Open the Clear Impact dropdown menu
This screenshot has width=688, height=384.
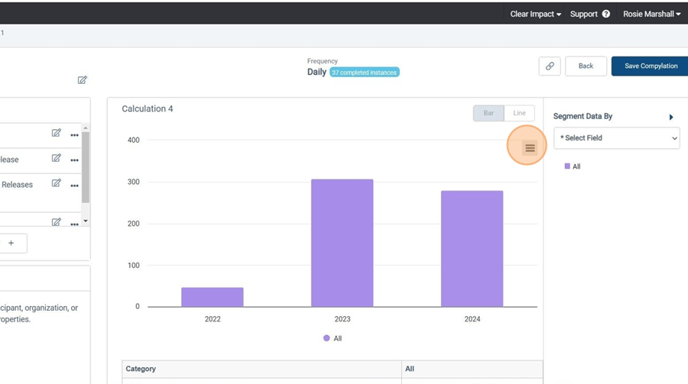click(535, 14)
